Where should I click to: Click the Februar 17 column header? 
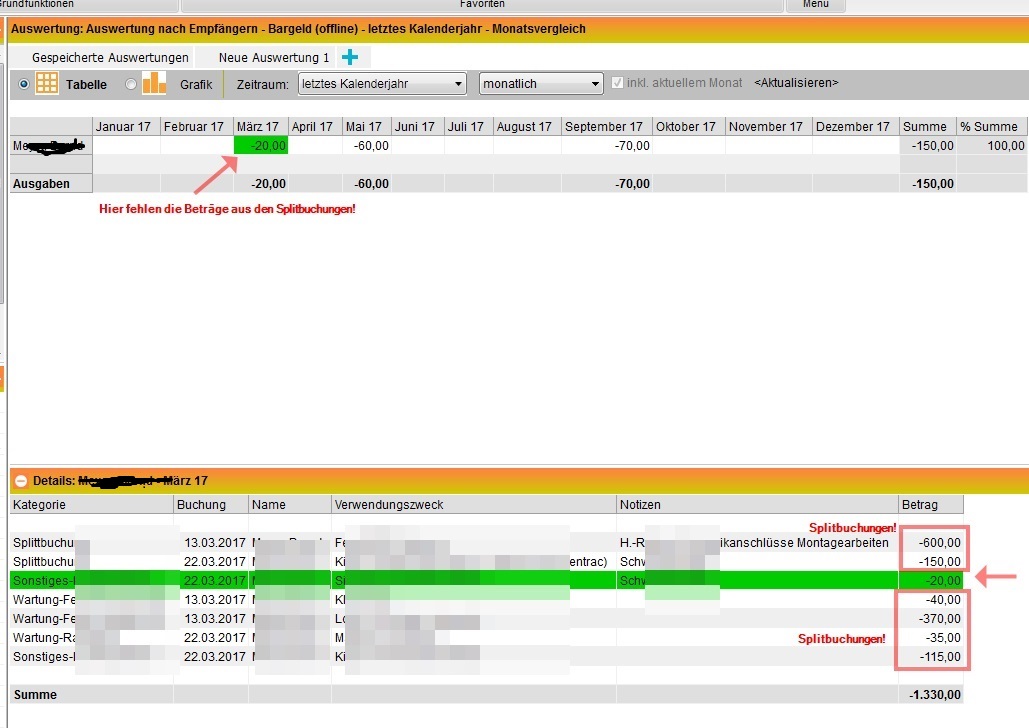[196, 127]
